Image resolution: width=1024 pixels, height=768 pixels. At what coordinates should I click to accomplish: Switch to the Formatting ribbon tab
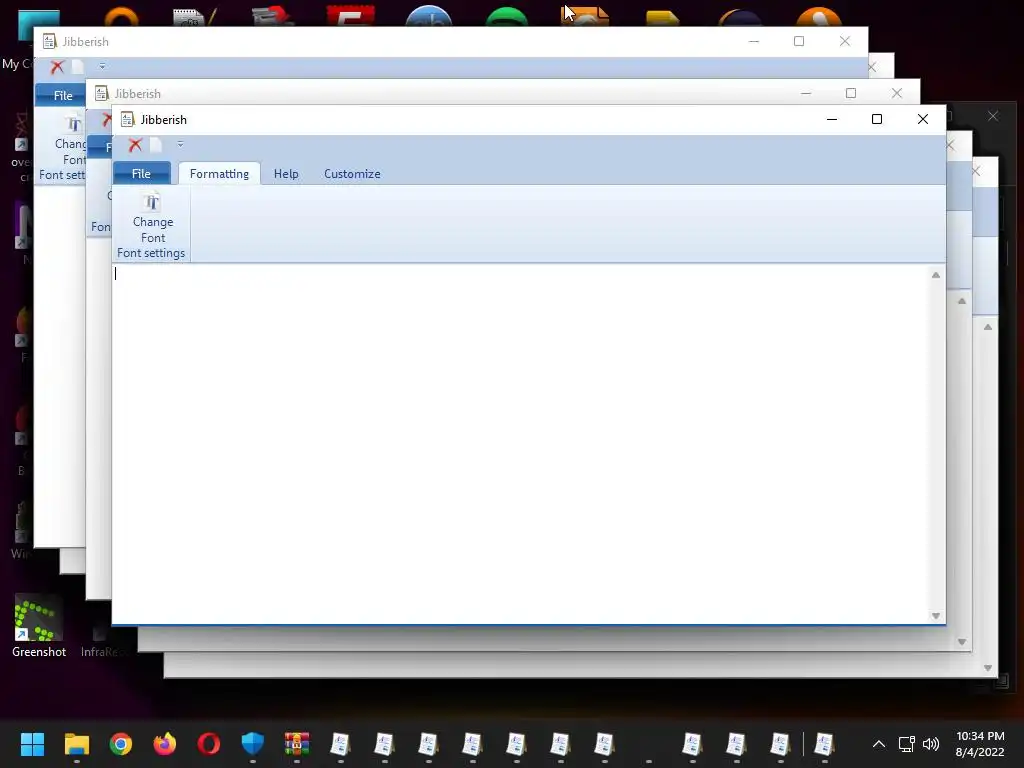219,174
